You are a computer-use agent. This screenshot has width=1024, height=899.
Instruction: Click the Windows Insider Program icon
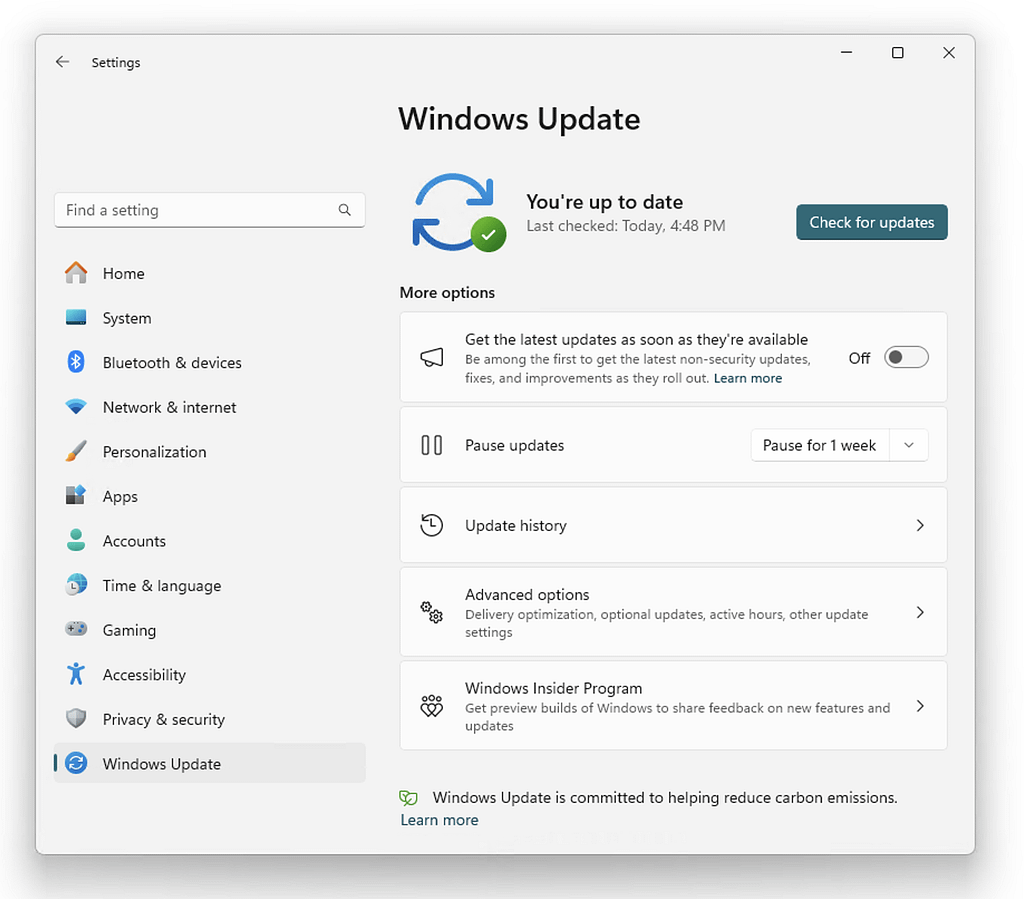431,705
